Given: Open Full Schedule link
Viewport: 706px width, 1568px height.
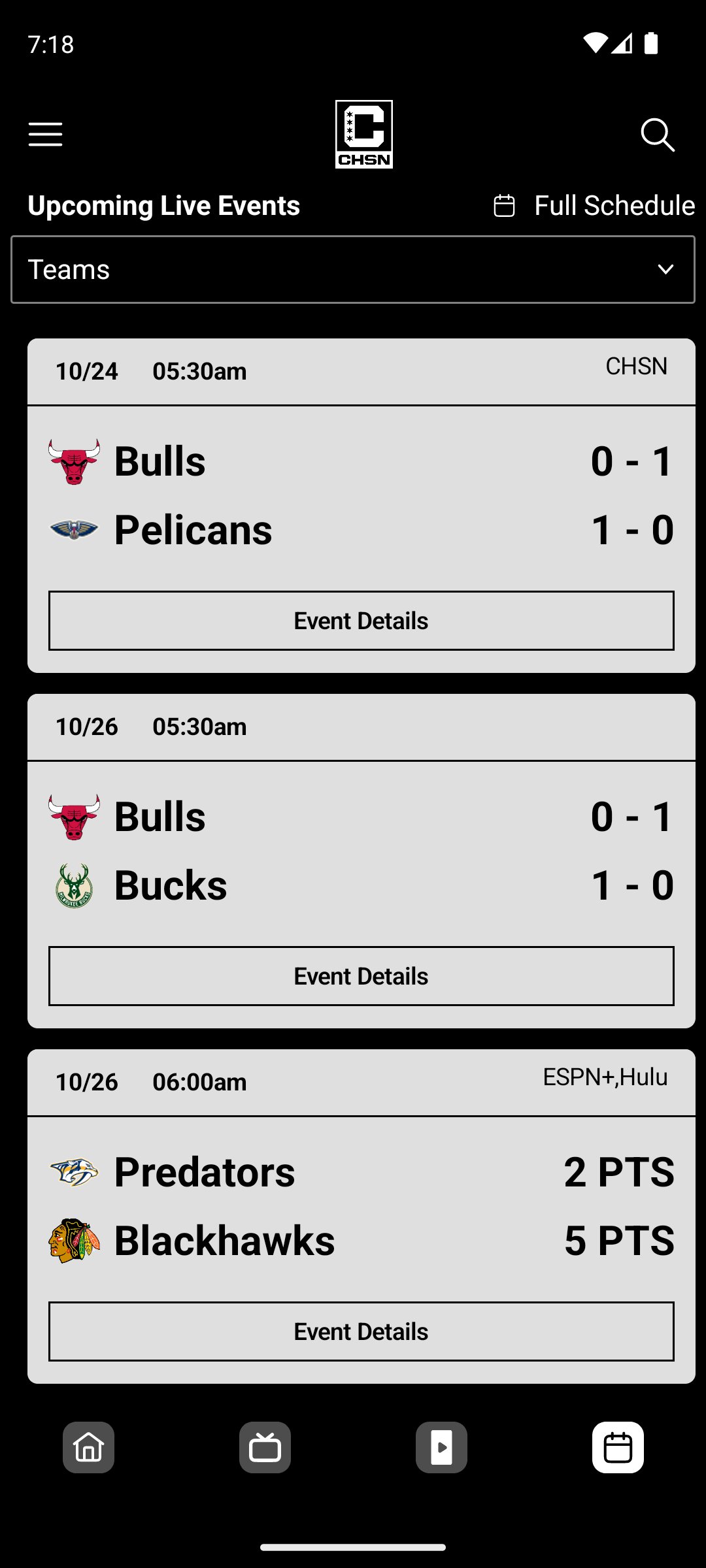Looking at the screenshot, I should (x=614, y=206).
